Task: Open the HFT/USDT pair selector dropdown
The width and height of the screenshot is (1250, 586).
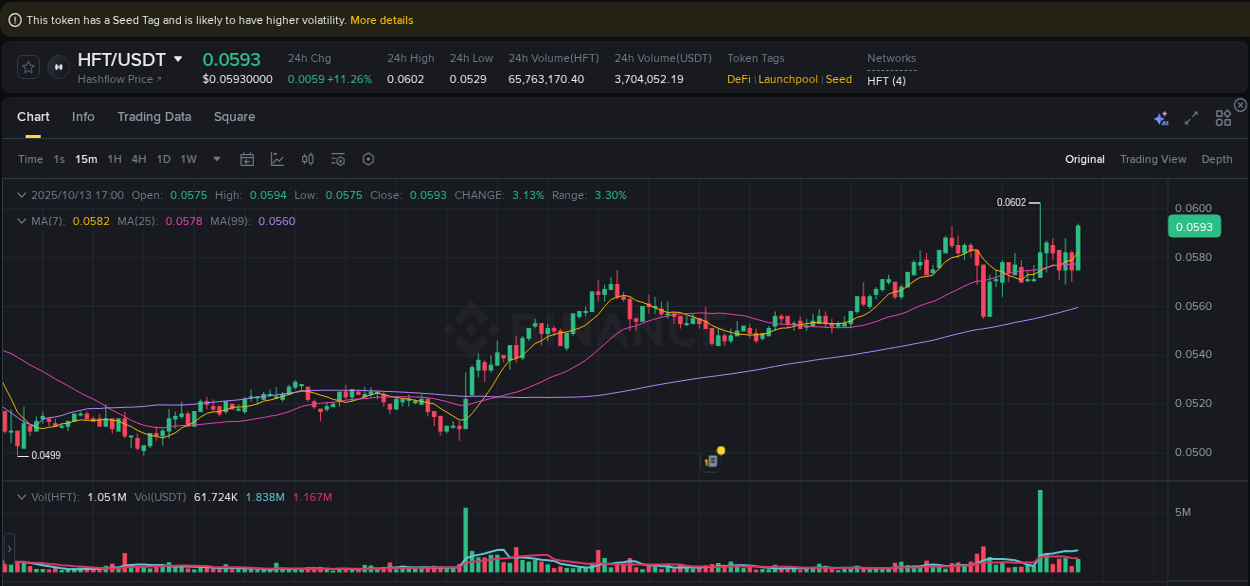Action: (178, 59)
